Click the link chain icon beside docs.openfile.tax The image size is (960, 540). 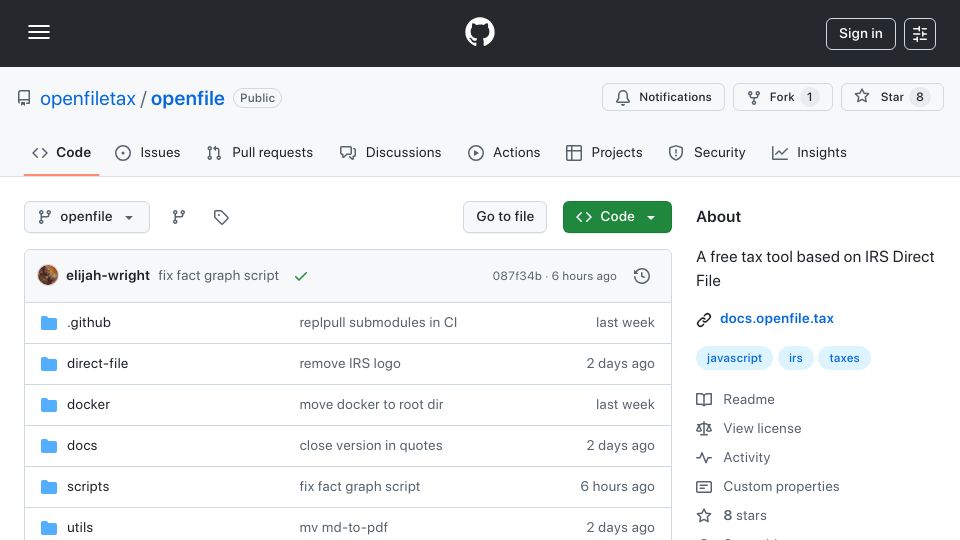pos(703,320)
